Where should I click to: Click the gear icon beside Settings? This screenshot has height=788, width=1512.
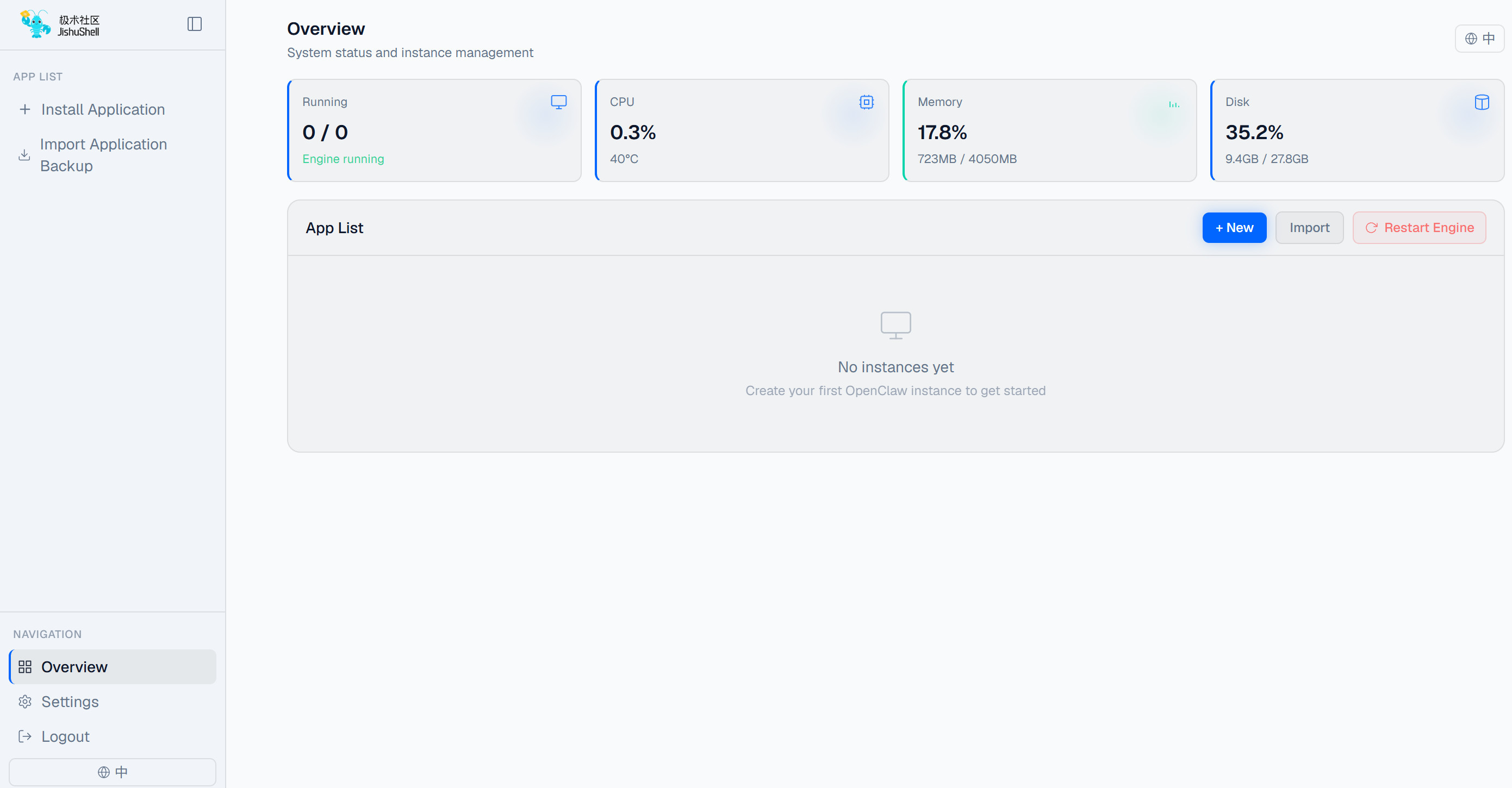tap(24, 701)
